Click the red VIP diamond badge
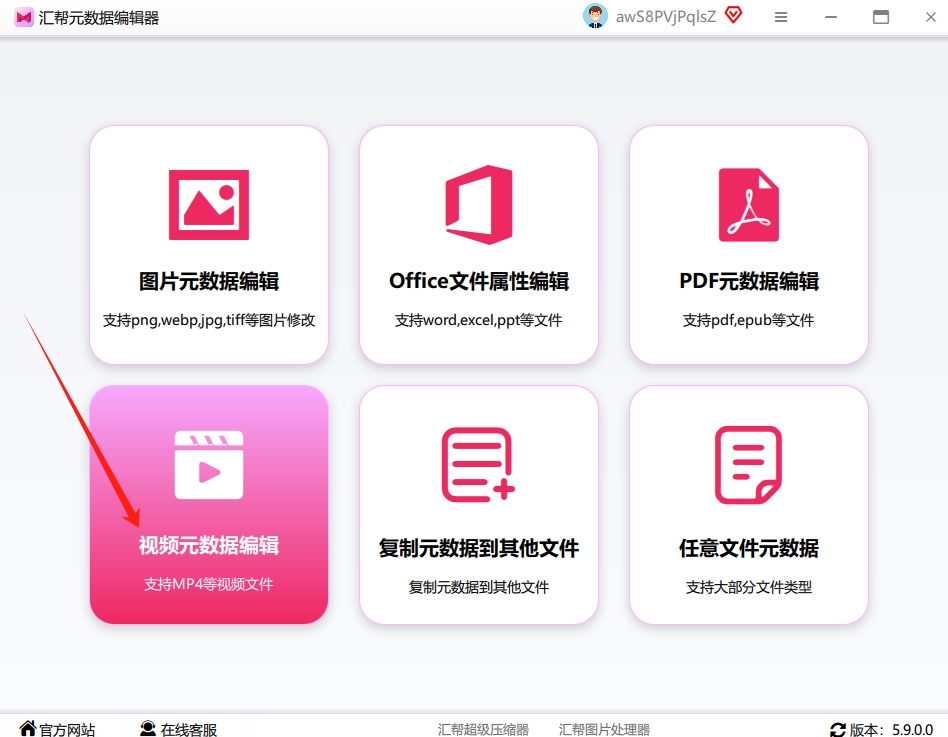The width and height of the screenshot is (948, 737). pos(733,15)
